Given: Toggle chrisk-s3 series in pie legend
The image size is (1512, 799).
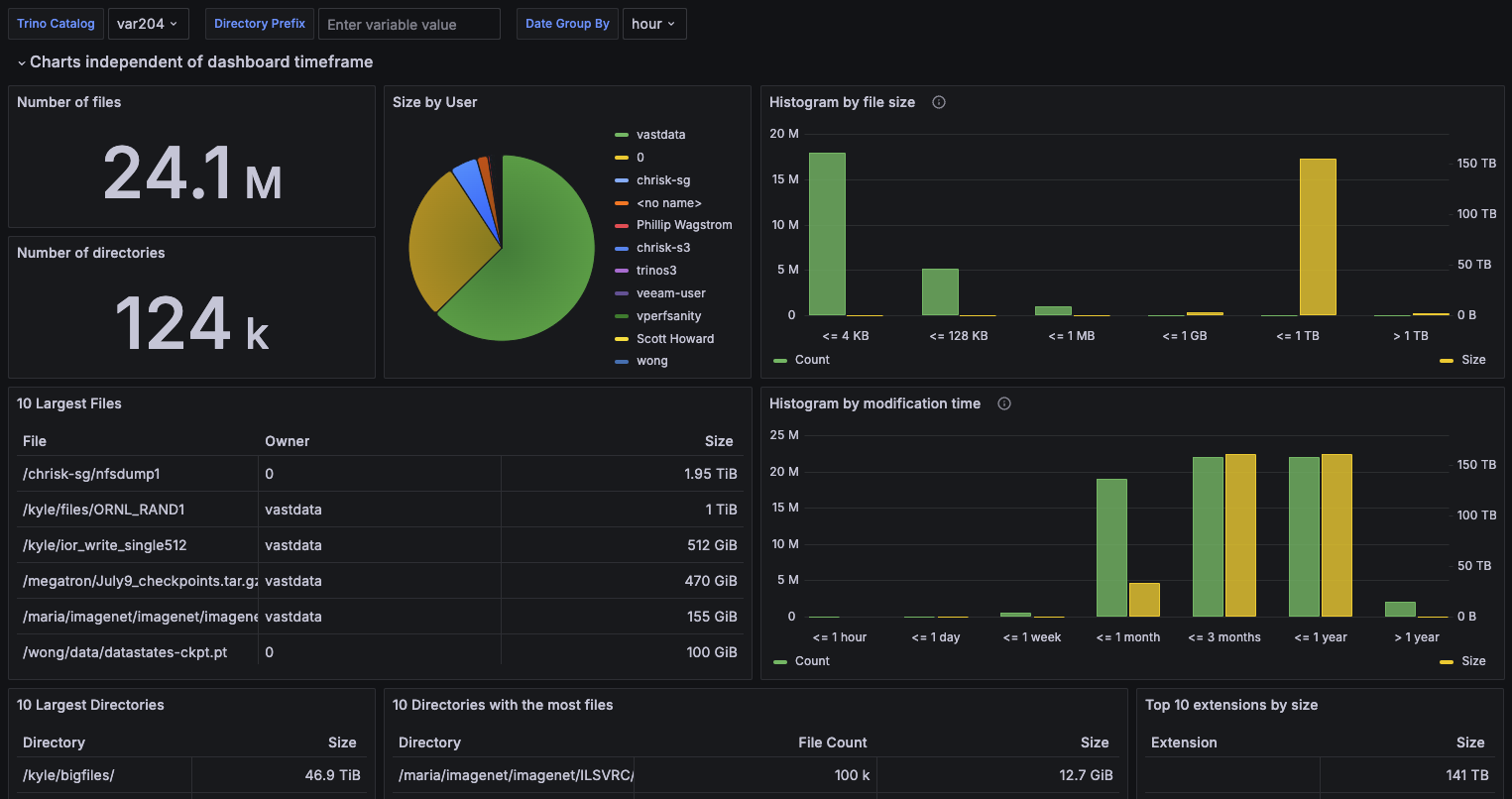Looking at the screenshot, I should 663,248.
